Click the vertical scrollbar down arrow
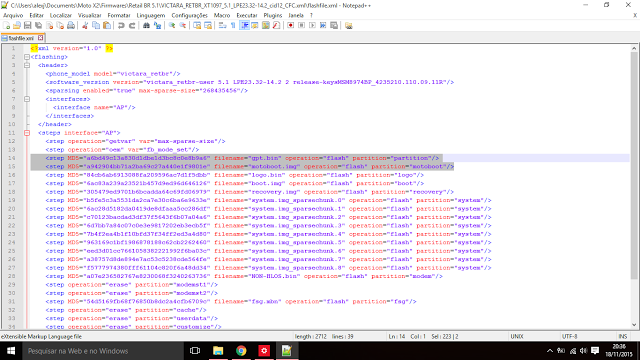Image resolution: width=640 pixels, height=360 pixels. click(x=634, y=325)
